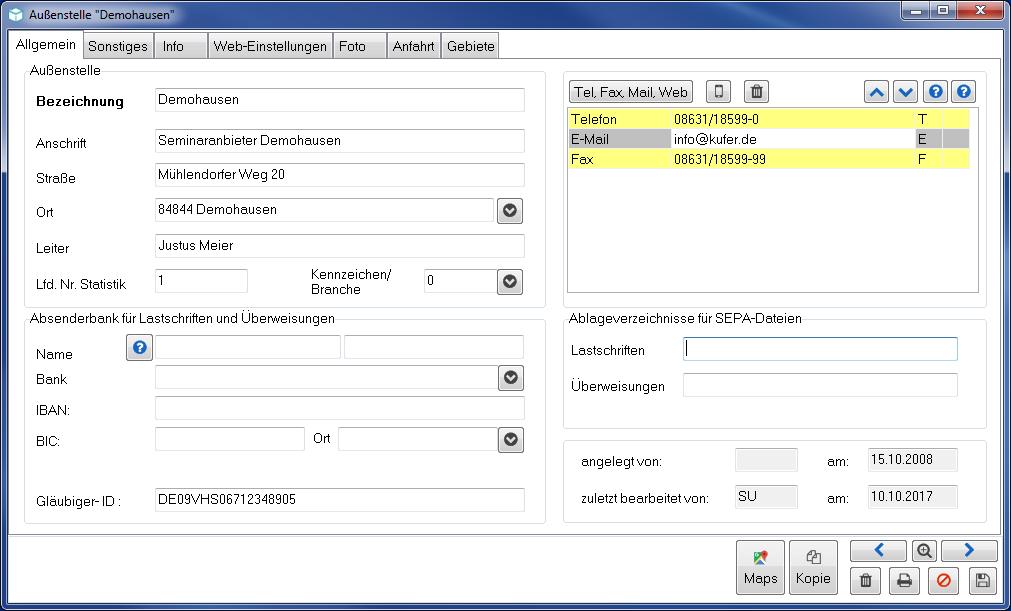Viewport: 1011px width, 611px height.
Task: Cancel changes with the red prohibition icon
Action: [x=943, y=580]
